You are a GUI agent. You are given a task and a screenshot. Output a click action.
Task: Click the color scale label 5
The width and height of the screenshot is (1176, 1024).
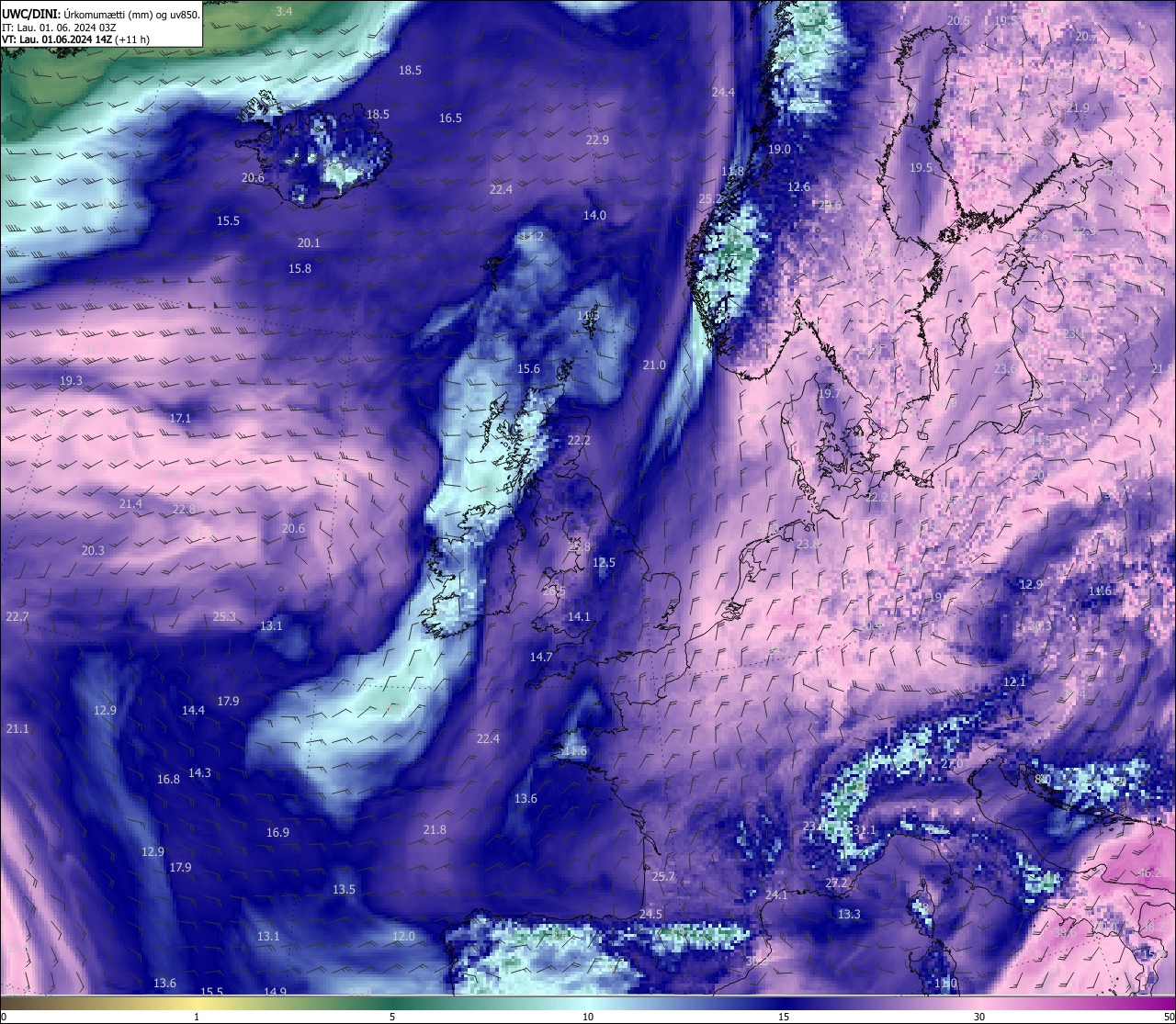click(x=392, y=1017)
